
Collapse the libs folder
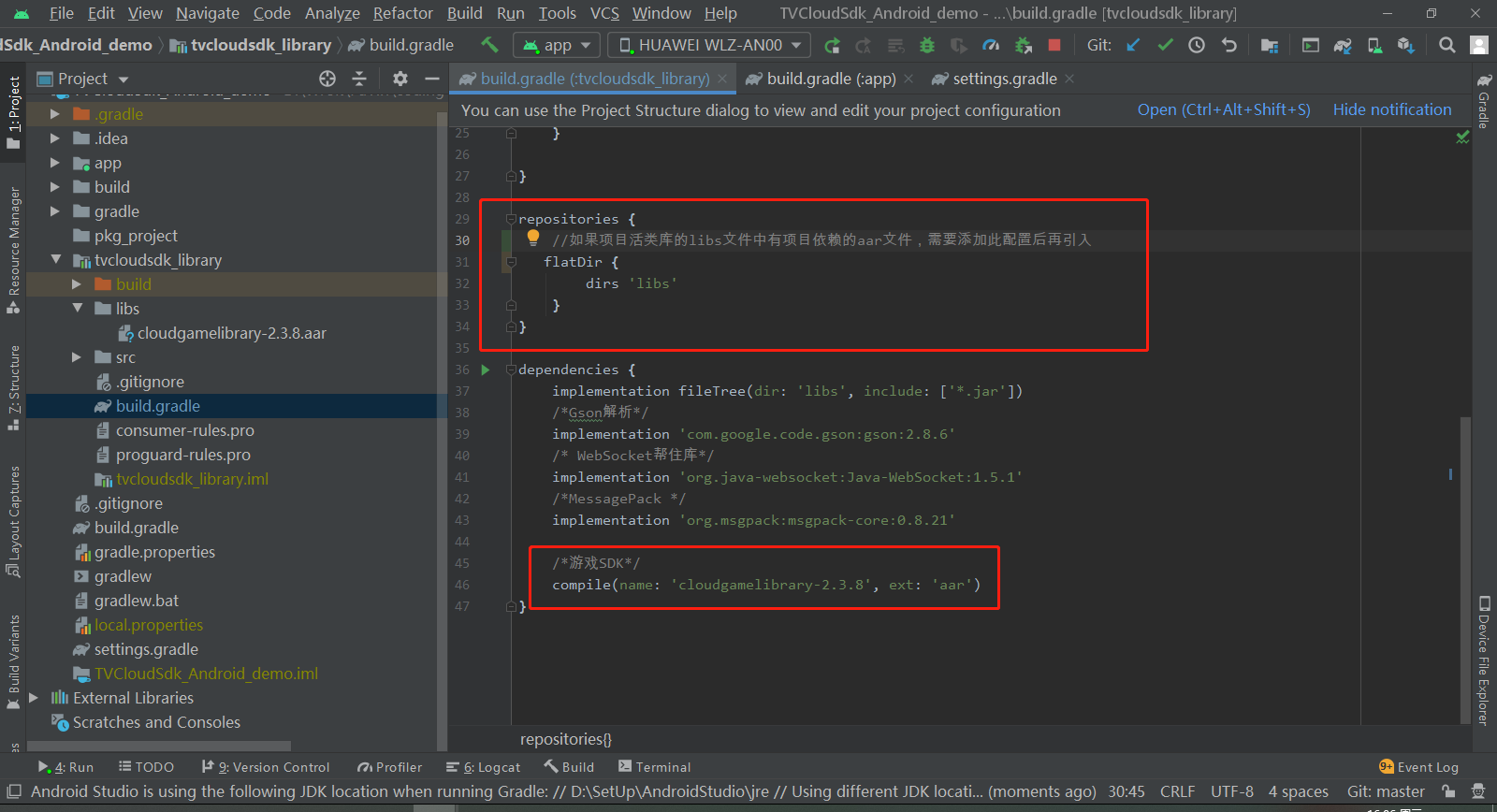78,309
